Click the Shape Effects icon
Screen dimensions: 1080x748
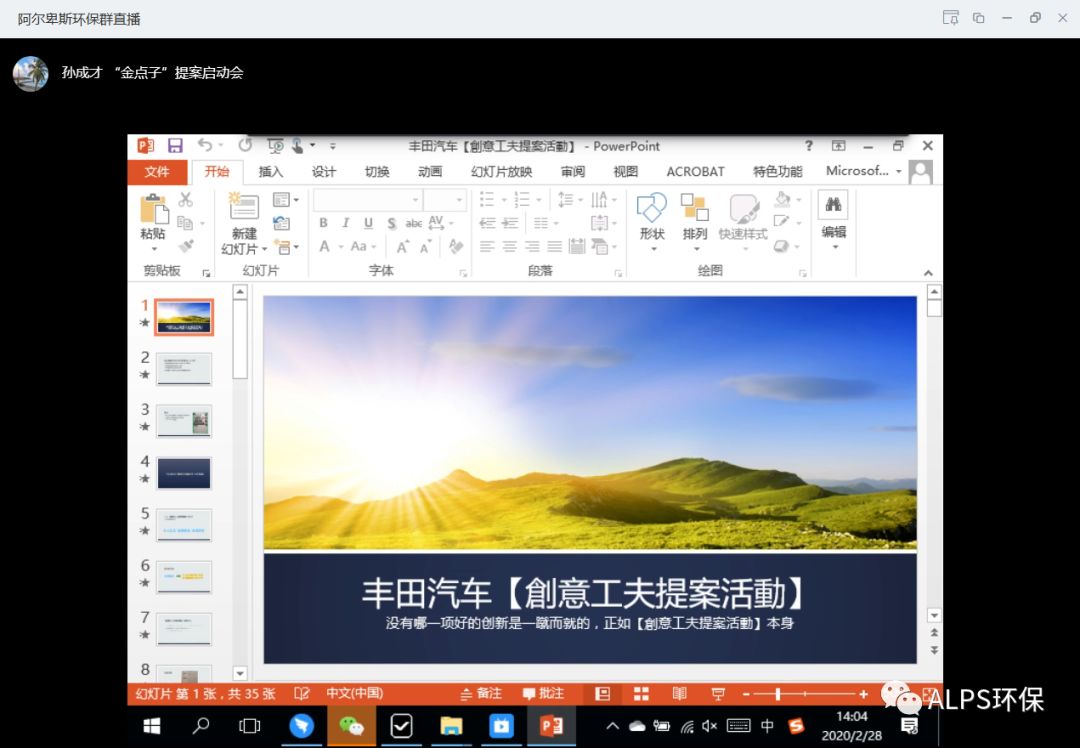[781, 246]
